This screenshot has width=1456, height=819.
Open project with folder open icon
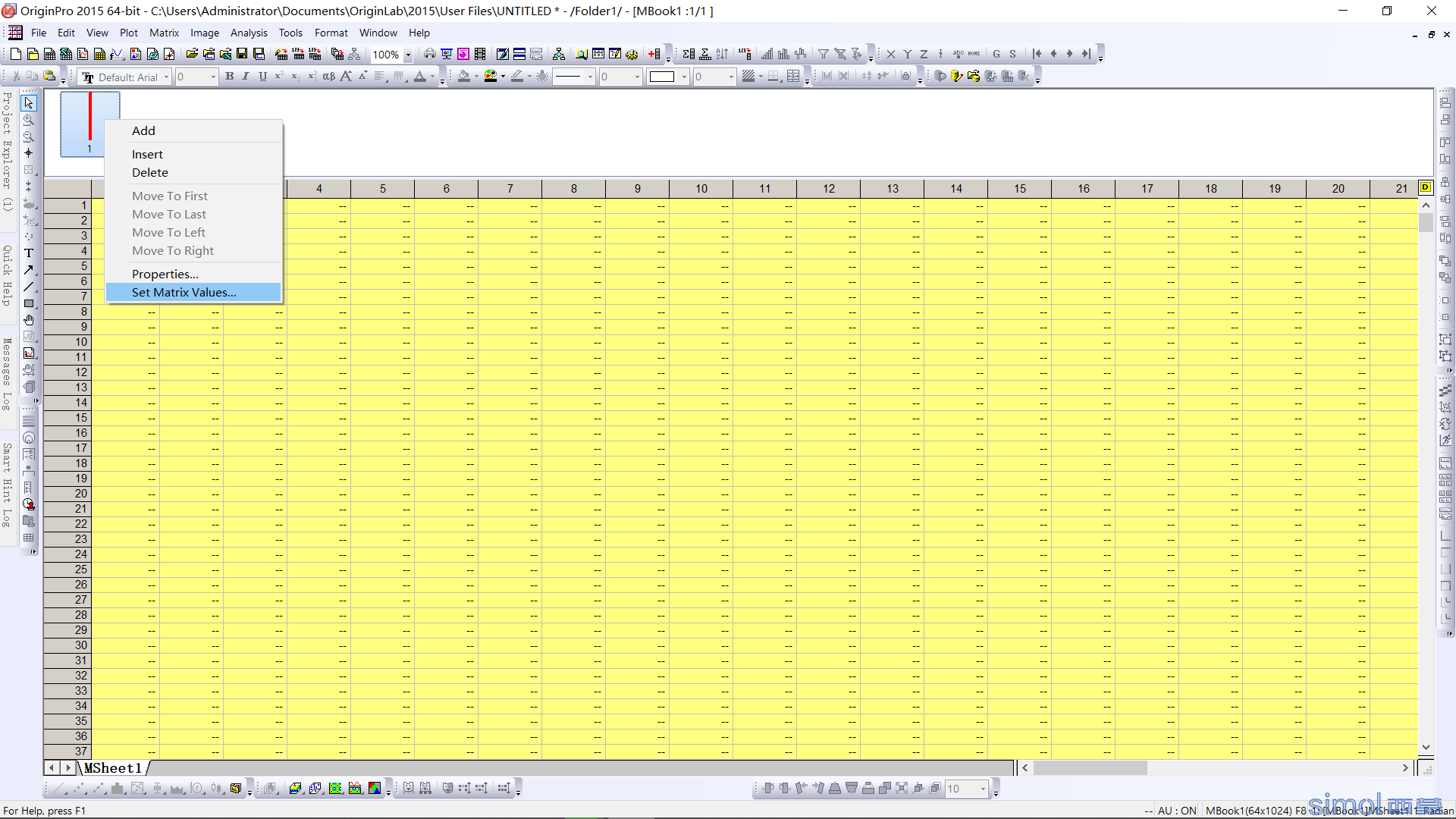click(x=192, y=54)
